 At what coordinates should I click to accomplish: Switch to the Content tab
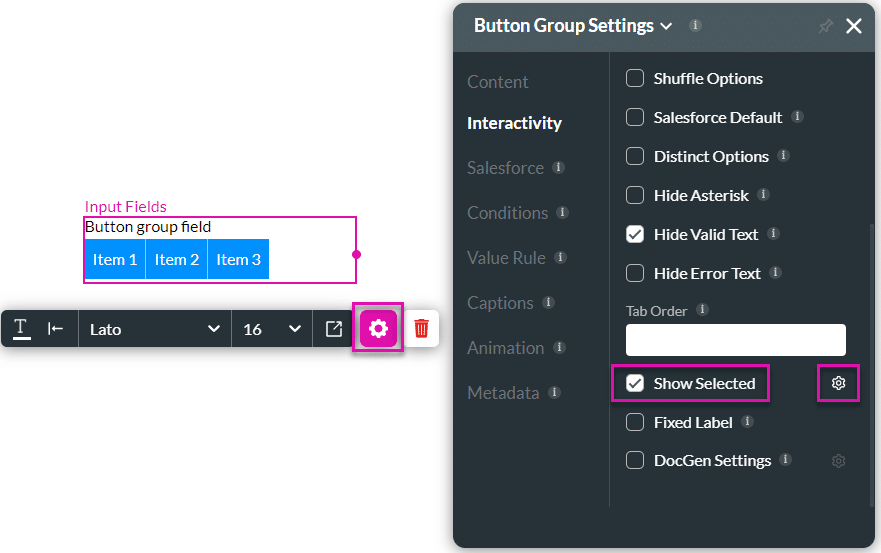(x=498, y=82)
